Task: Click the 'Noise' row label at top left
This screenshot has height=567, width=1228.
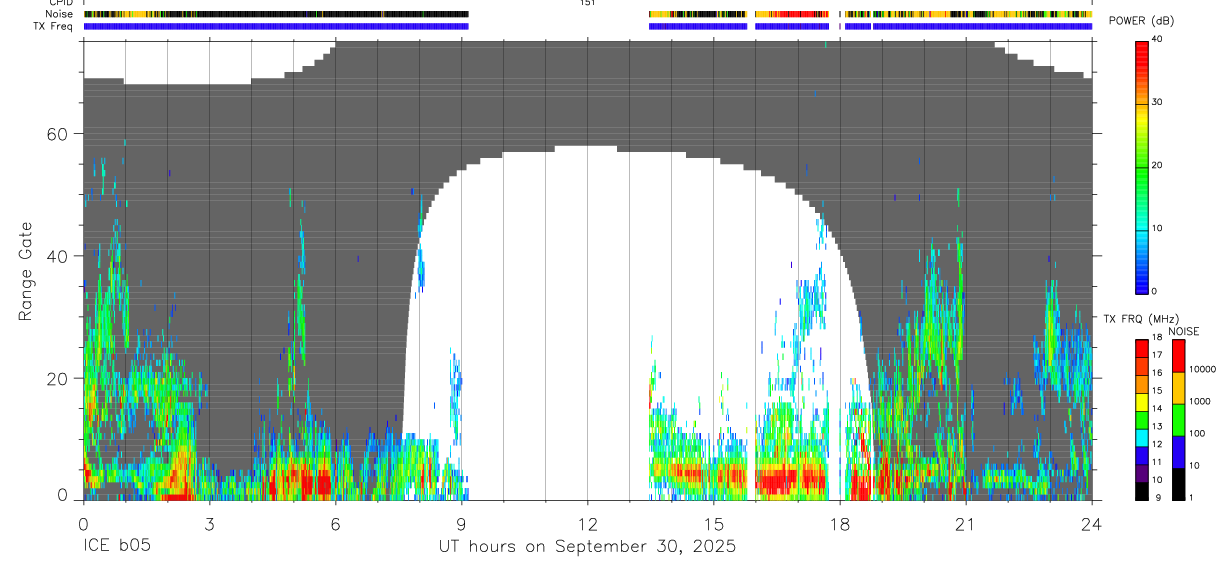Action: point(58,14)
